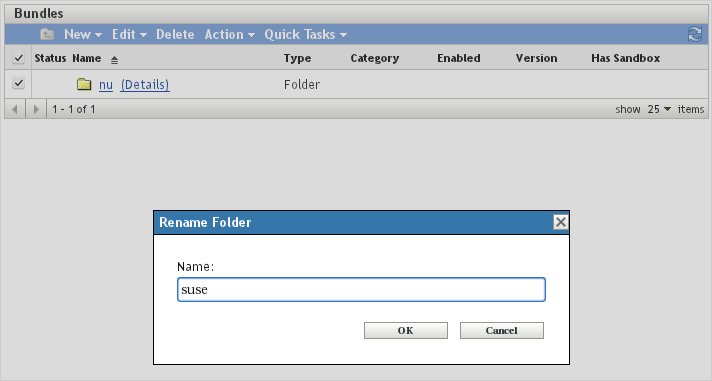Uncheck the nu folder row checkbox
The width and height of the screenshot is (712, 381).
[18, 83]
